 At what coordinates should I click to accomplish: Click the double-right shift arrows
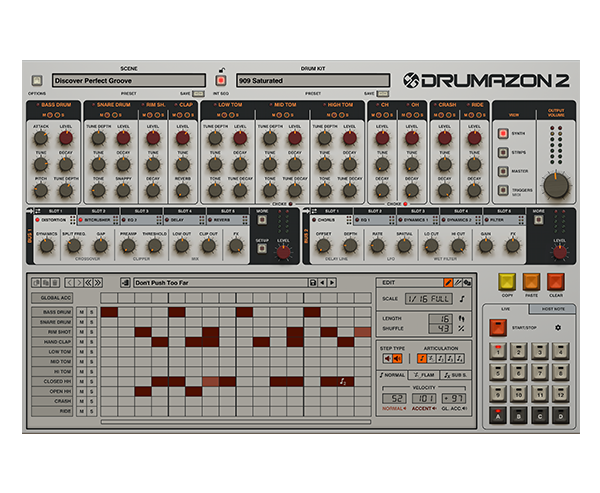98,283
